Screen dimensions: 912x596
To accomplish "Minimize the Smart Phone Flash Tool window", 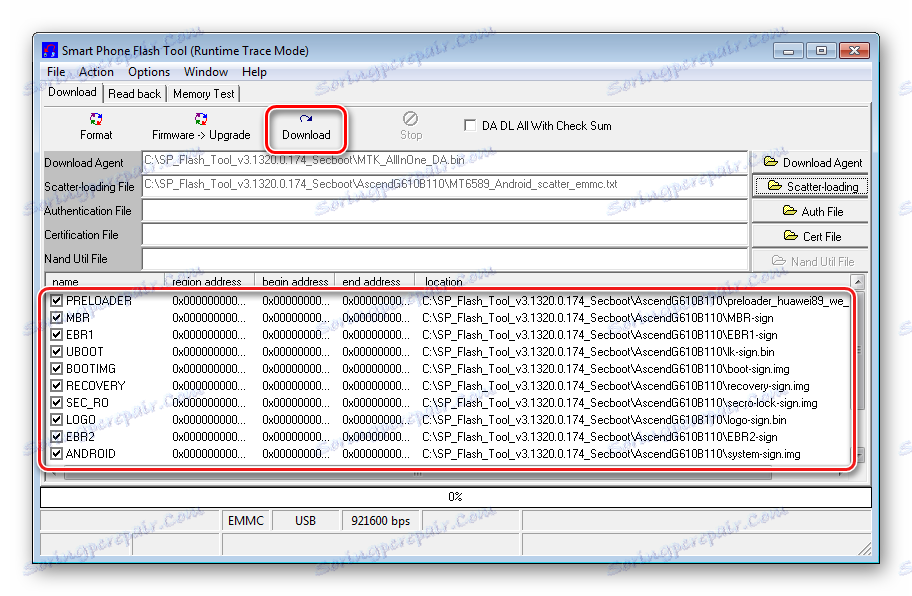I will coord(789,51).
